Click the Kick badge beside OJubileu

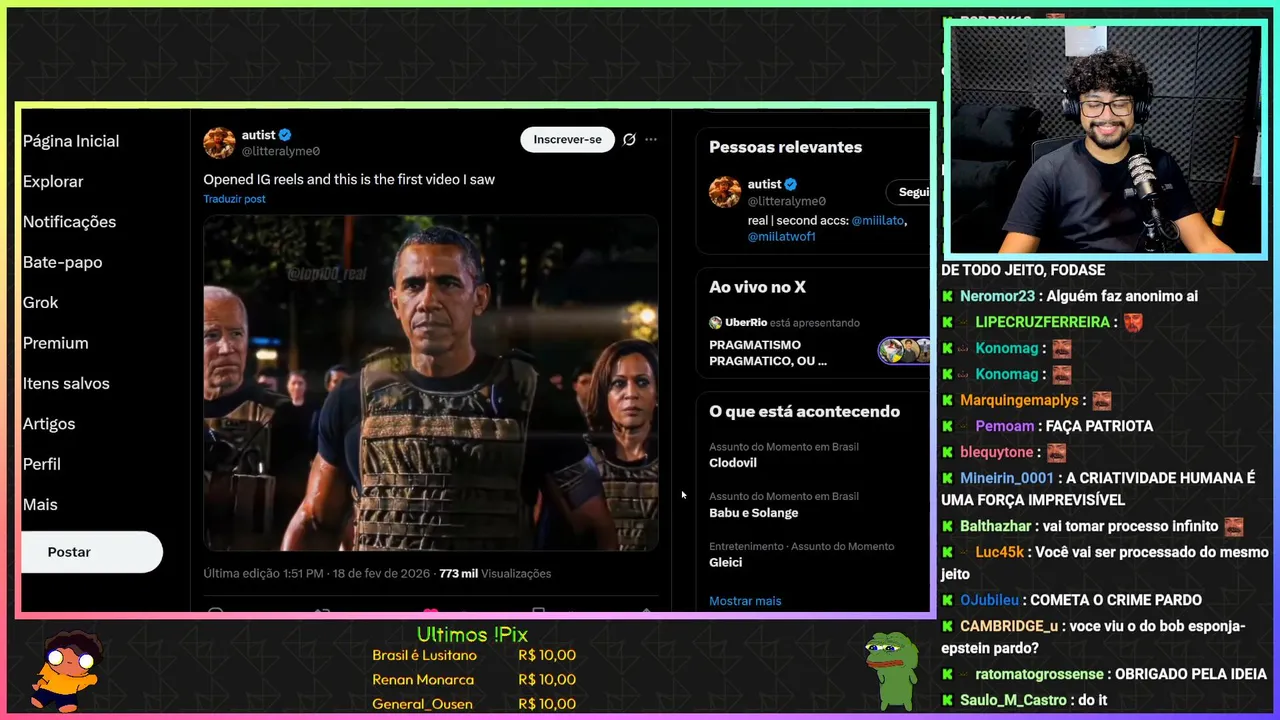(x=947, y=600)
